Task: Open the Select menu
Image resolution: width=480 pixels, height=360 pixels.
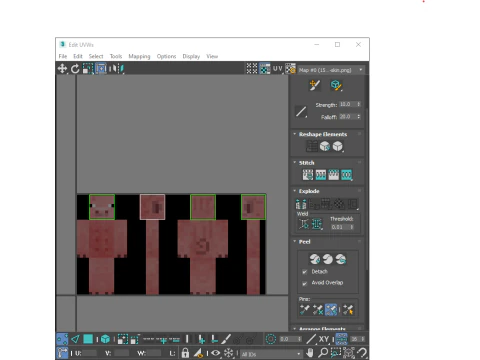Action: coord(96,56)
